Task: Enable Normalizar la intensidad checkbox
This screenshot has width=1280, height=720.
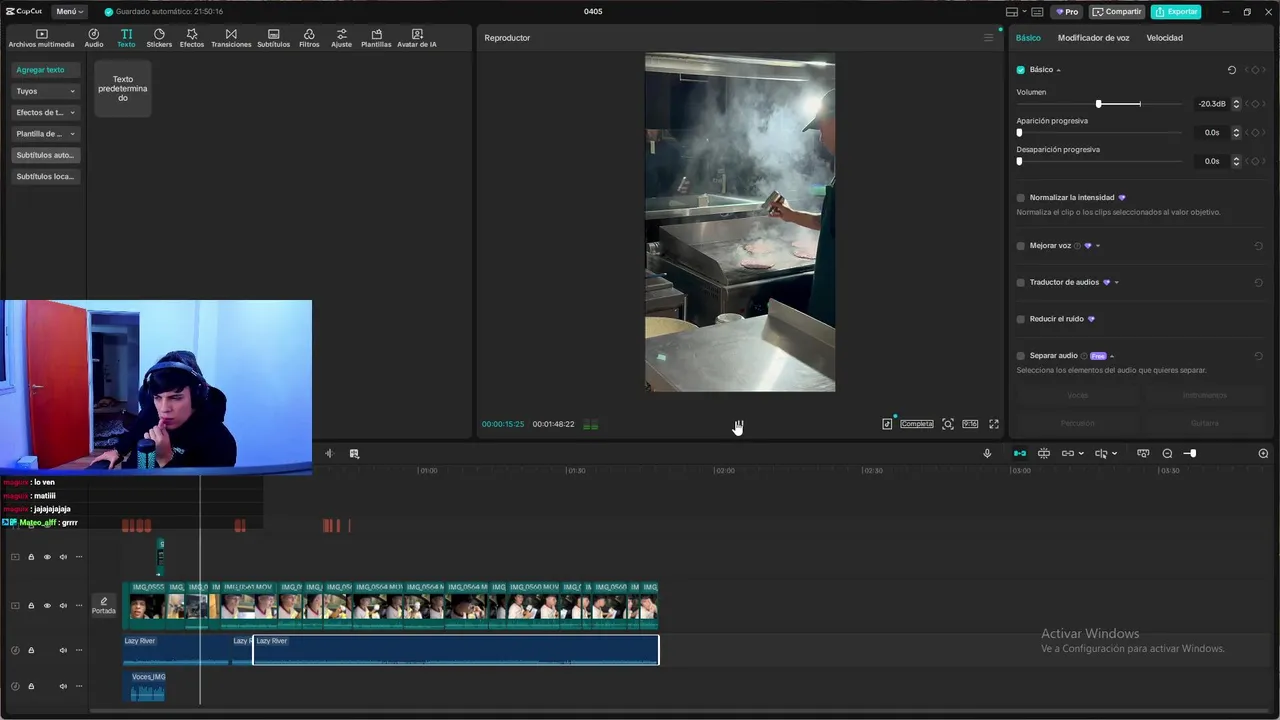Action: pyautogui.click(x=1021, y=198)
